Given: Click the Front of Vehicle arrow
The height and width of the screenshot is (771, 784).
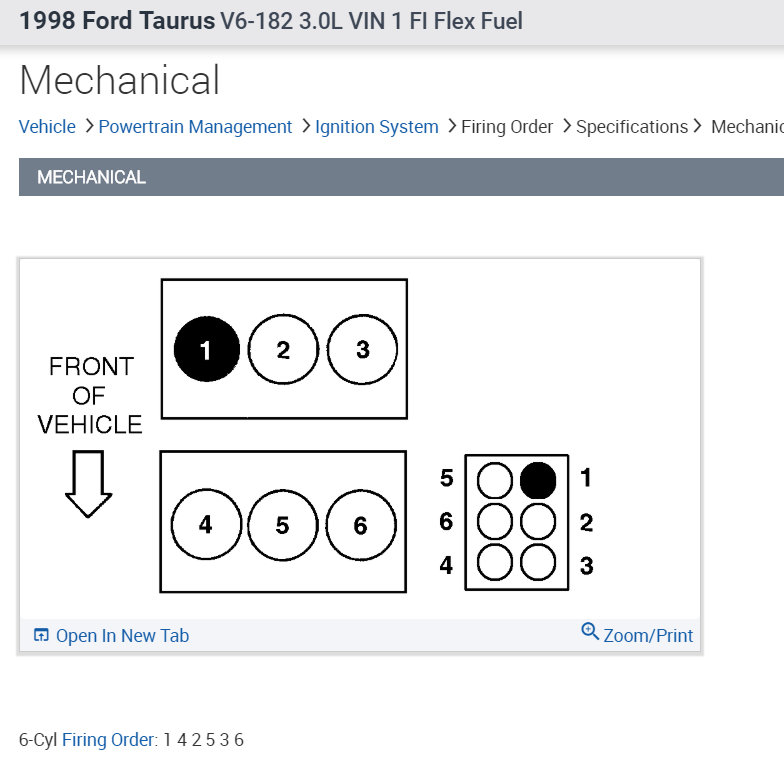Looking at the screenshot, I should tap(88, 484).
